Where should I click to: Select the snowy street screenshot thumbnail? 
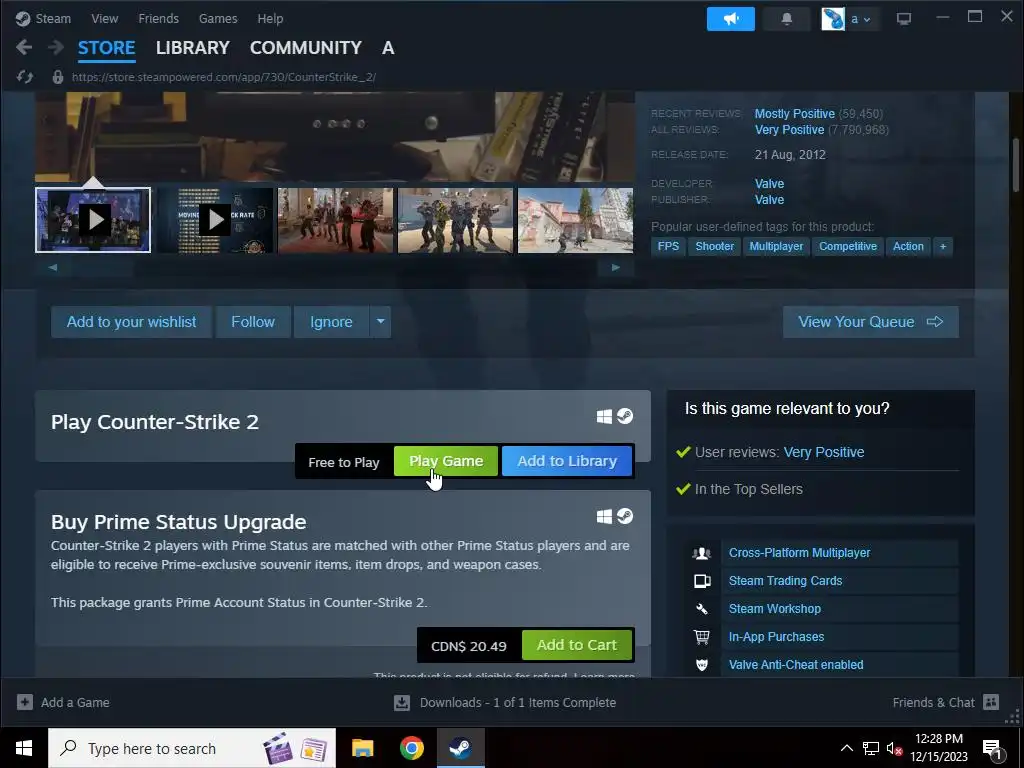[x=575, y=220]
